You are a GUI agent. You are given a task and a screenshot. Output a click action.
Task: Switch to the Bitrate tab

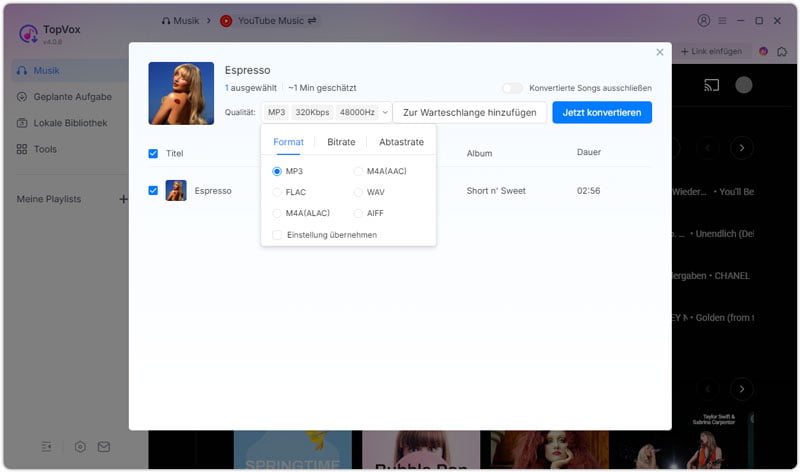341,142
